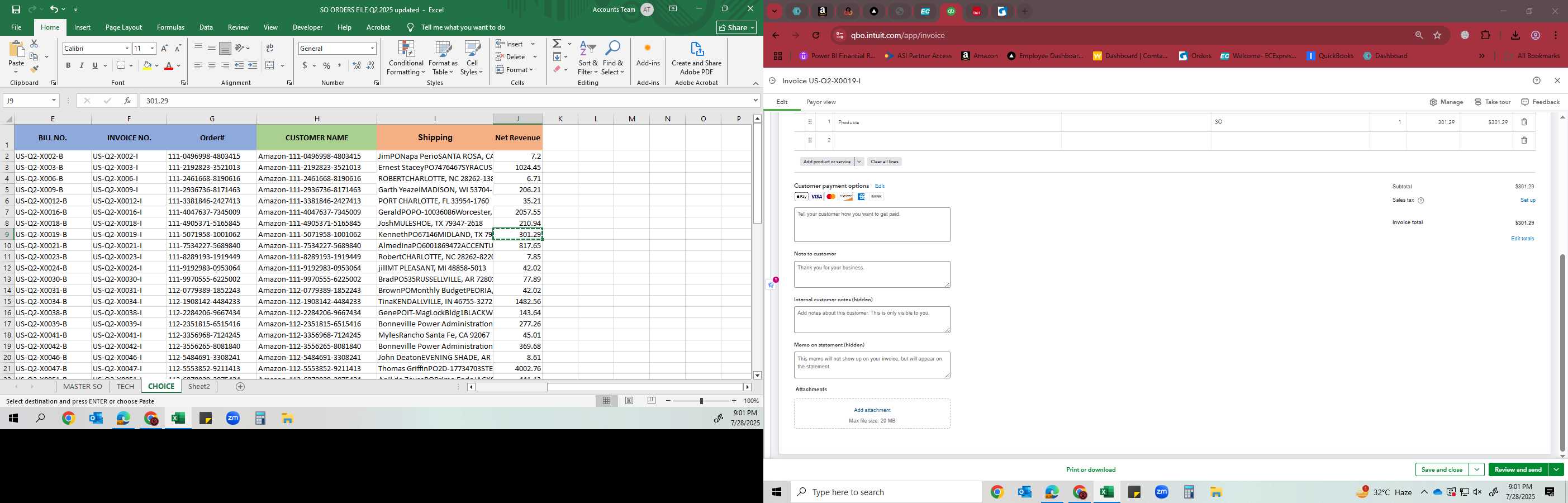
Task: Open Cell Styles gallery
Action: [x=472, y=59]
